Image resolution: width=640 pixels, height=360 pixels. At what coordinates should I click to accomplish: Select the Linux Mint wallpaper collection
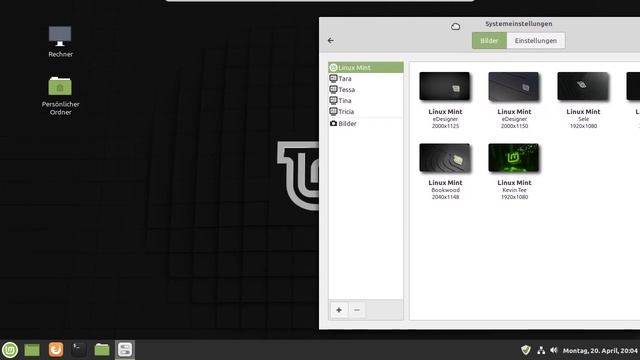[366, 67]
